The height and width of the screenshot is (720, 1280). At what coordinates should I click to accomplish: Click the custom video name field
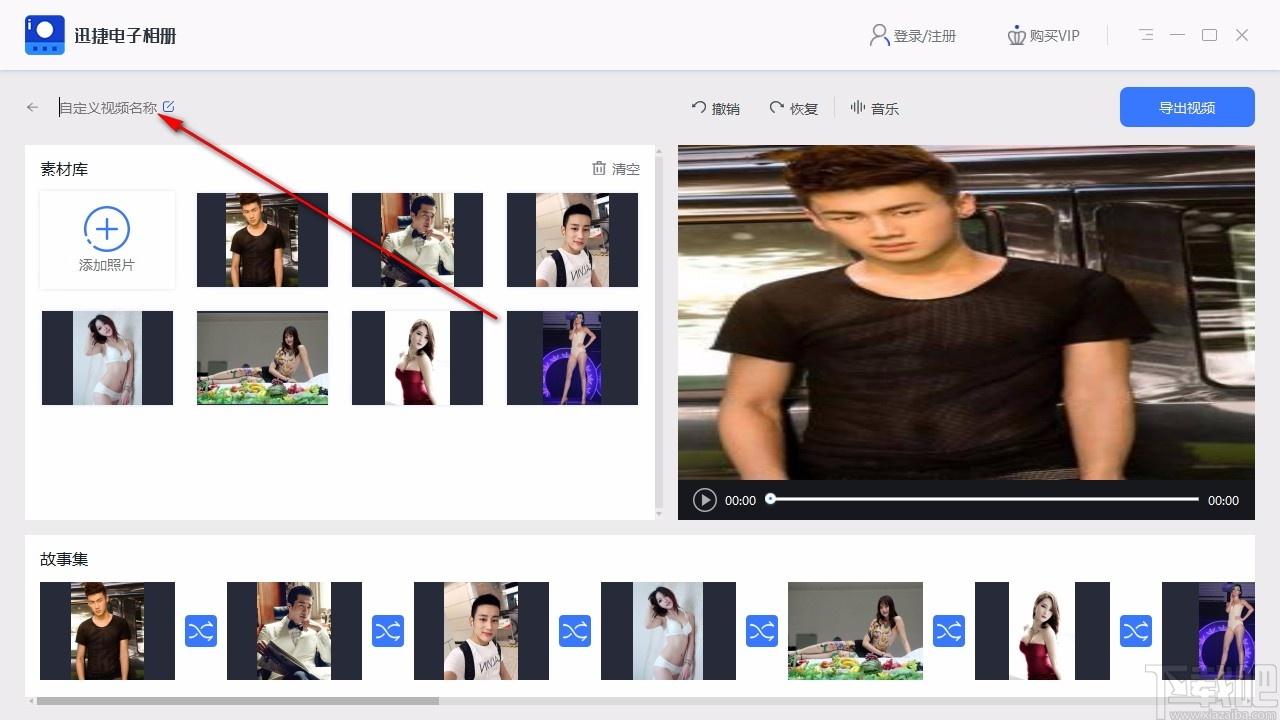coord(108,108)
